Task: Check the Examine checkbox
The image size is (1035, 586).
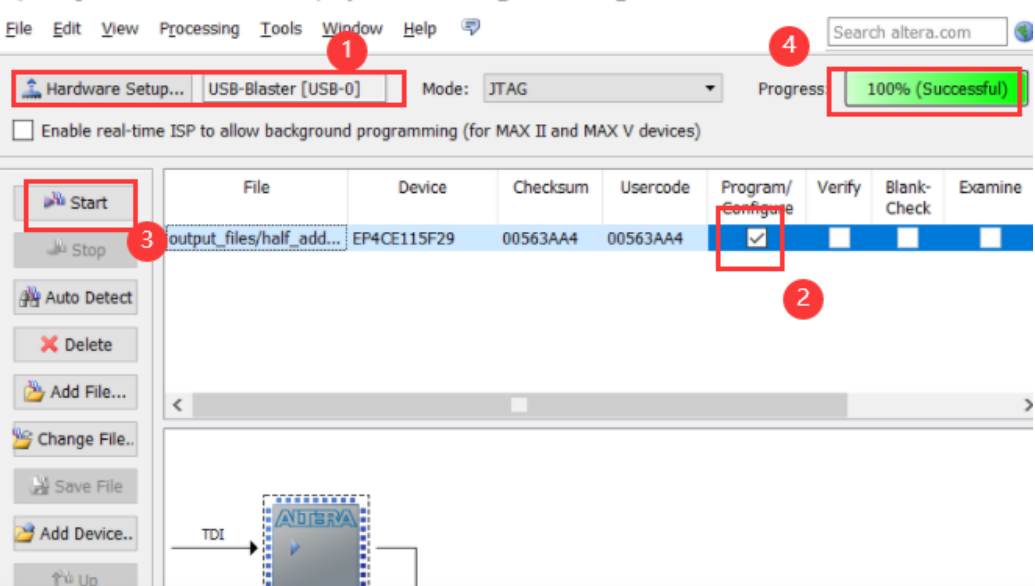Action: coord(990,238)
